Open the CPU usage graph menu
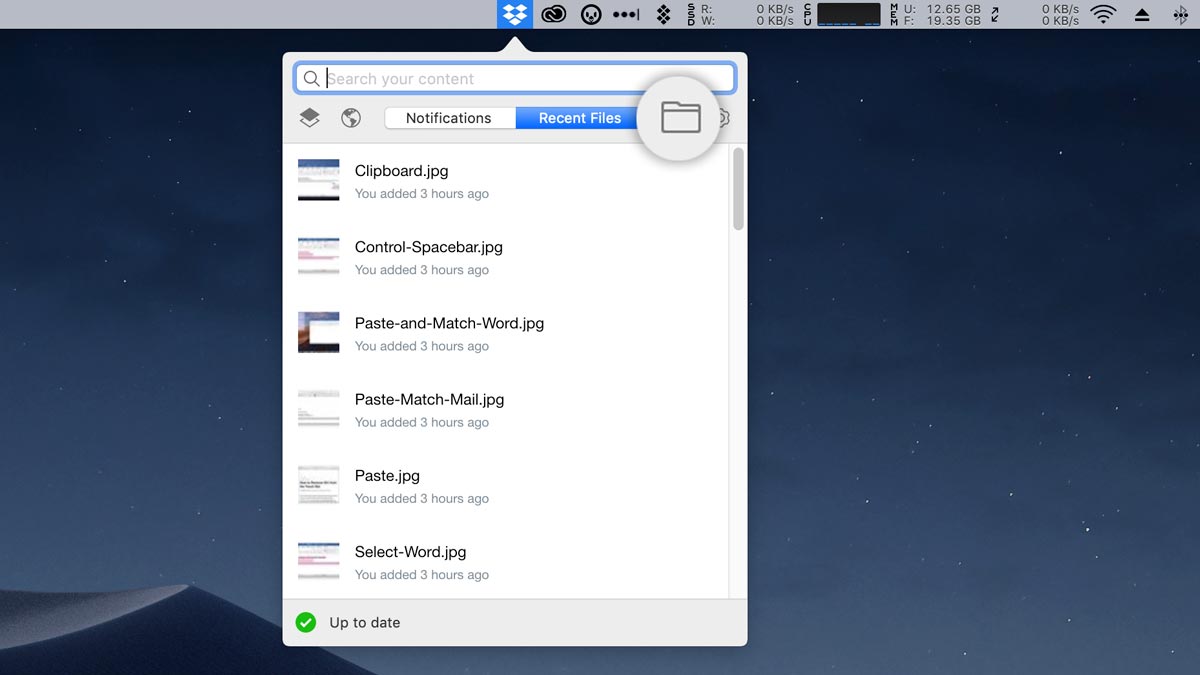Image resolution: width=1200 pixels, height=675 pixels. (x=842, y=14)
